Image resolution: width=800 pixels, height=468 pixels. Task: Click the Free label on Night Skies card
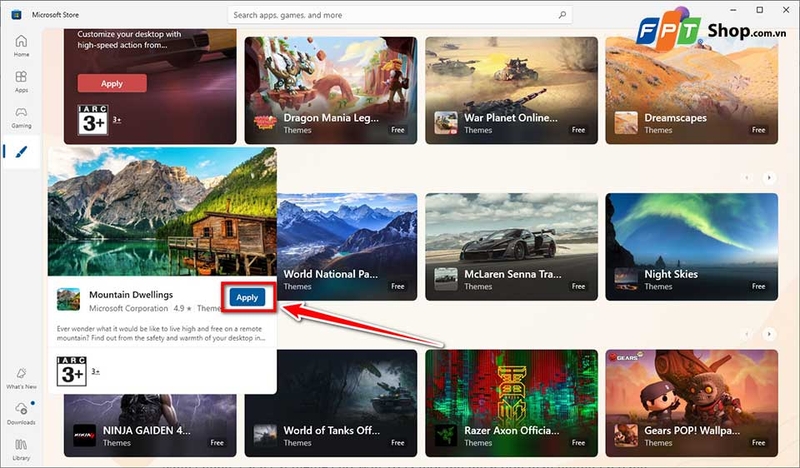tap(758, 286)
